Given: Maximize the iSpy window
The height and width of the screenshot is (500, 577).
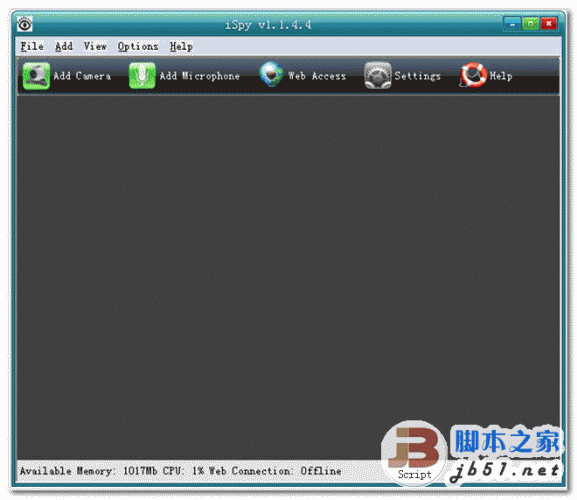Looking at the screenshot, I should point(530,24).
